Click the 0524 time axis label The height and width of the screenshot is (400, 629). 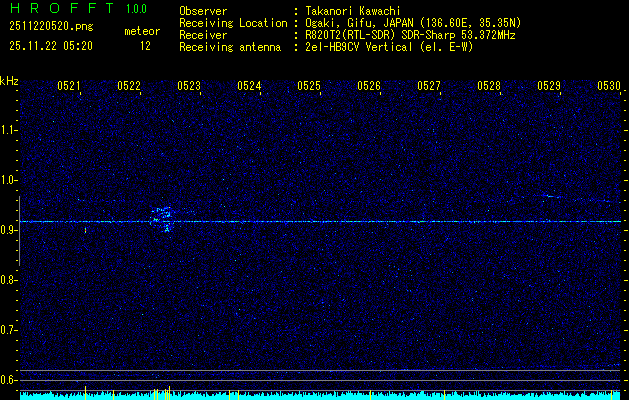[x=249, y=85]
